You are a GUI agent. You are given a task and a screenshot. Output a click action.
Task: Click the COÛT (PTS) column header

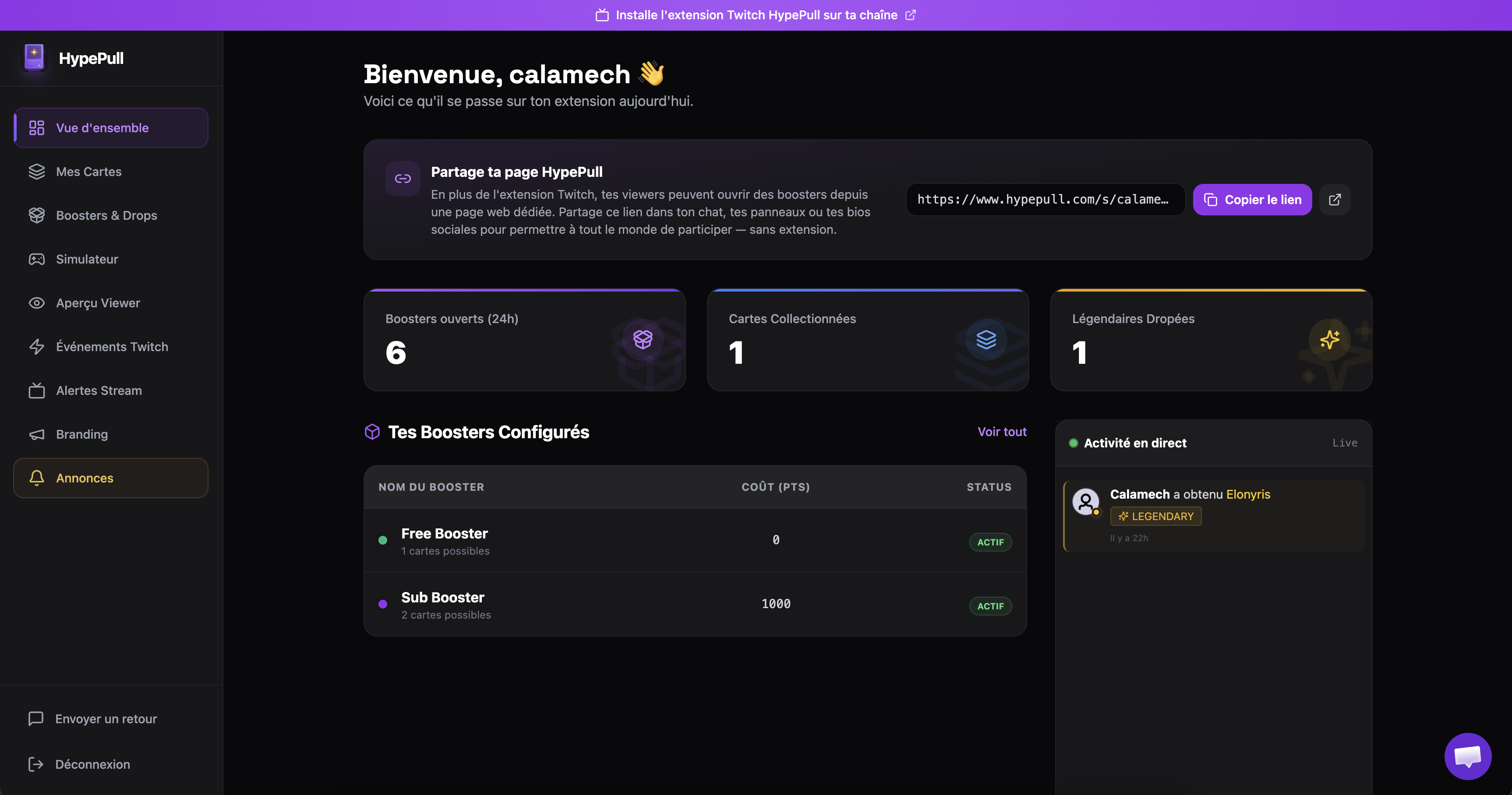click(775, 487)
